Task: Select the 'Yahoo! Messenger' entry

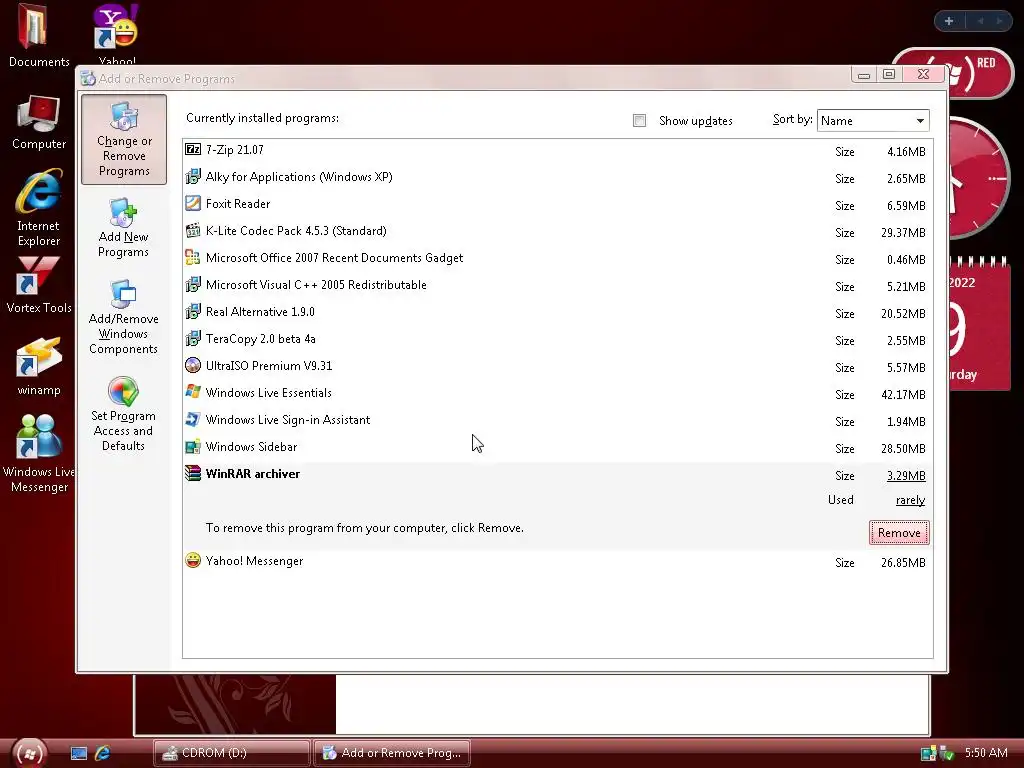Action: [x=557, y=561]
